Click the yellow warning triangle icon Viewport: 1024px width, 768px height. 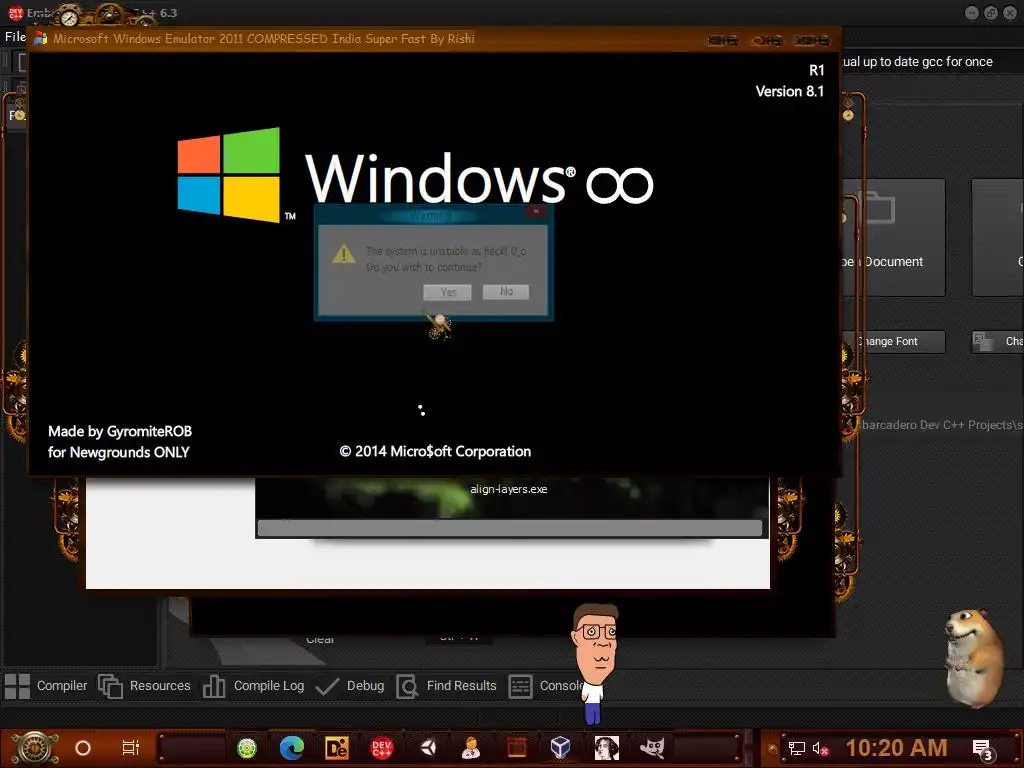tap(344, 253)
